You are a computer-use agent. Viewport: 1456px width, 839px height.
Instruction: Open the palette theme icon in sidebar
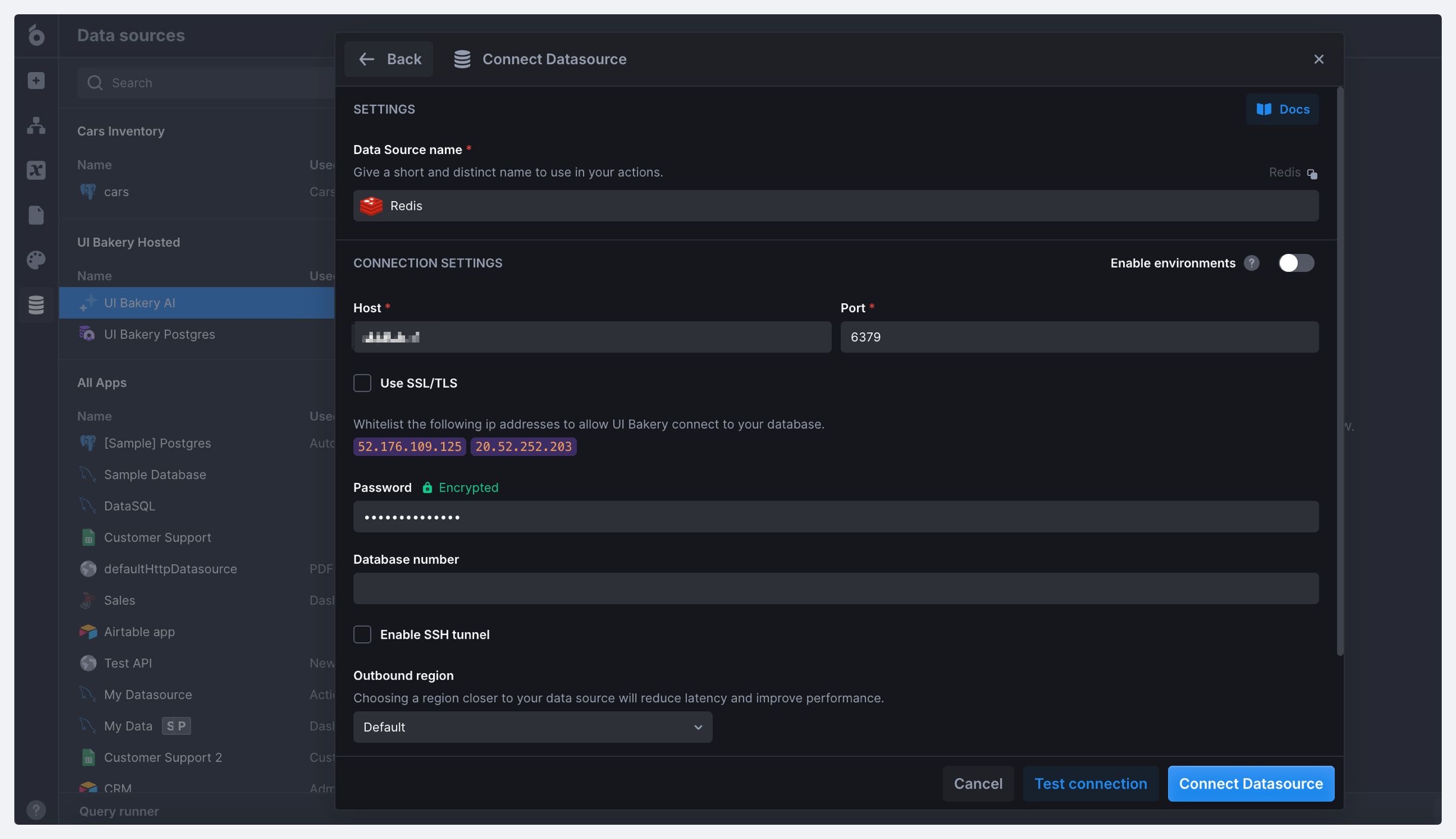coord(36,260)
